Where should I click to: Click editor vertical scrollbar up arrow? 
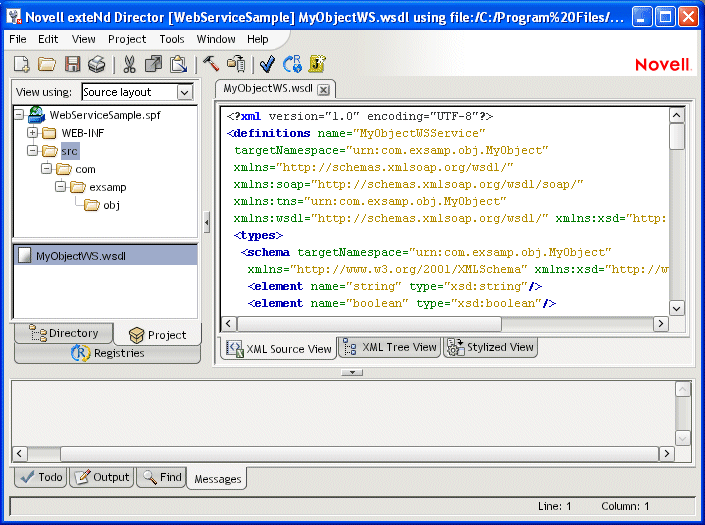[677, 116]
